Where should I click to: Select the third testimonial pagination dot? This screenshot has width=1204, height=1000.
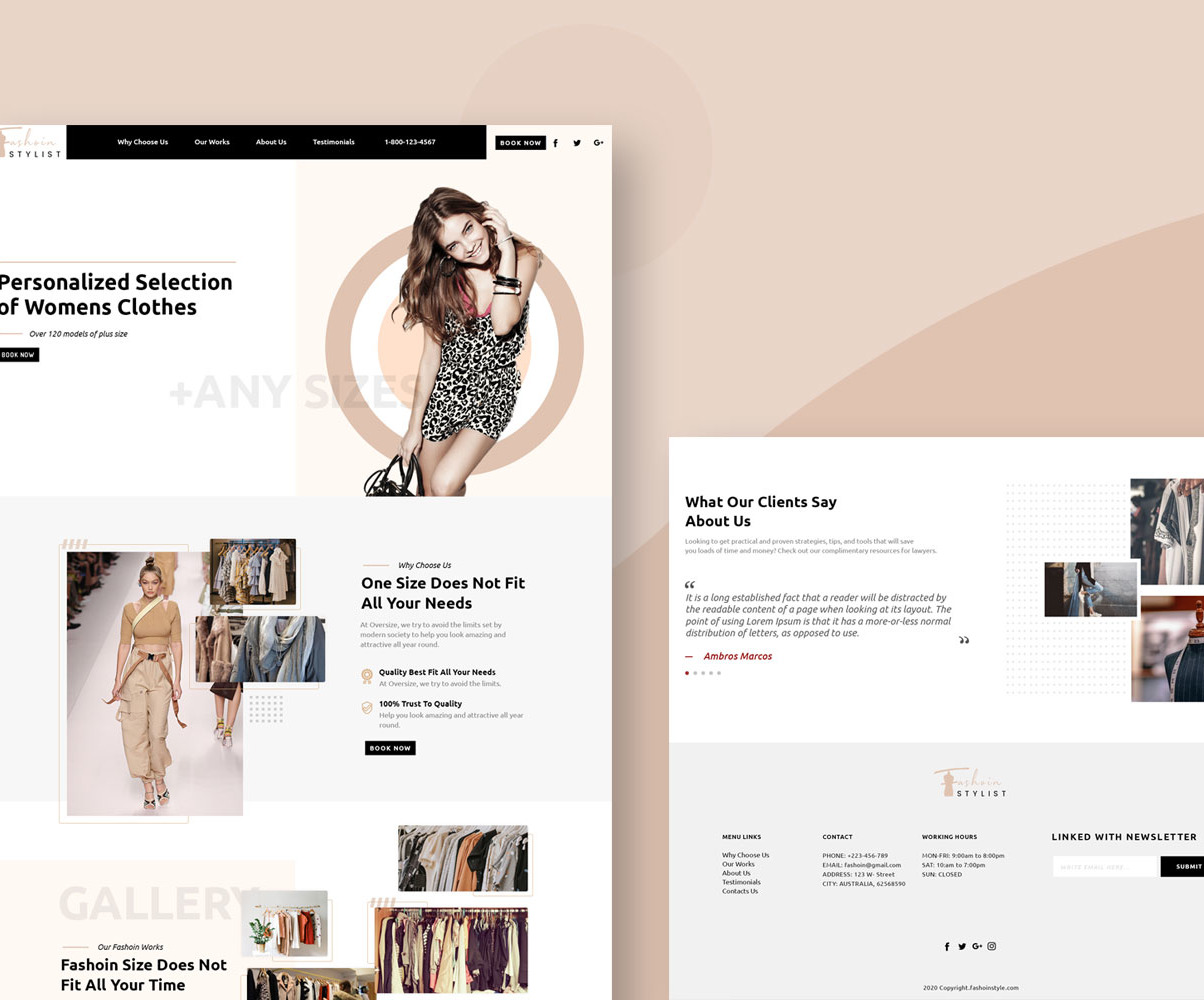[x=703, y=673]
